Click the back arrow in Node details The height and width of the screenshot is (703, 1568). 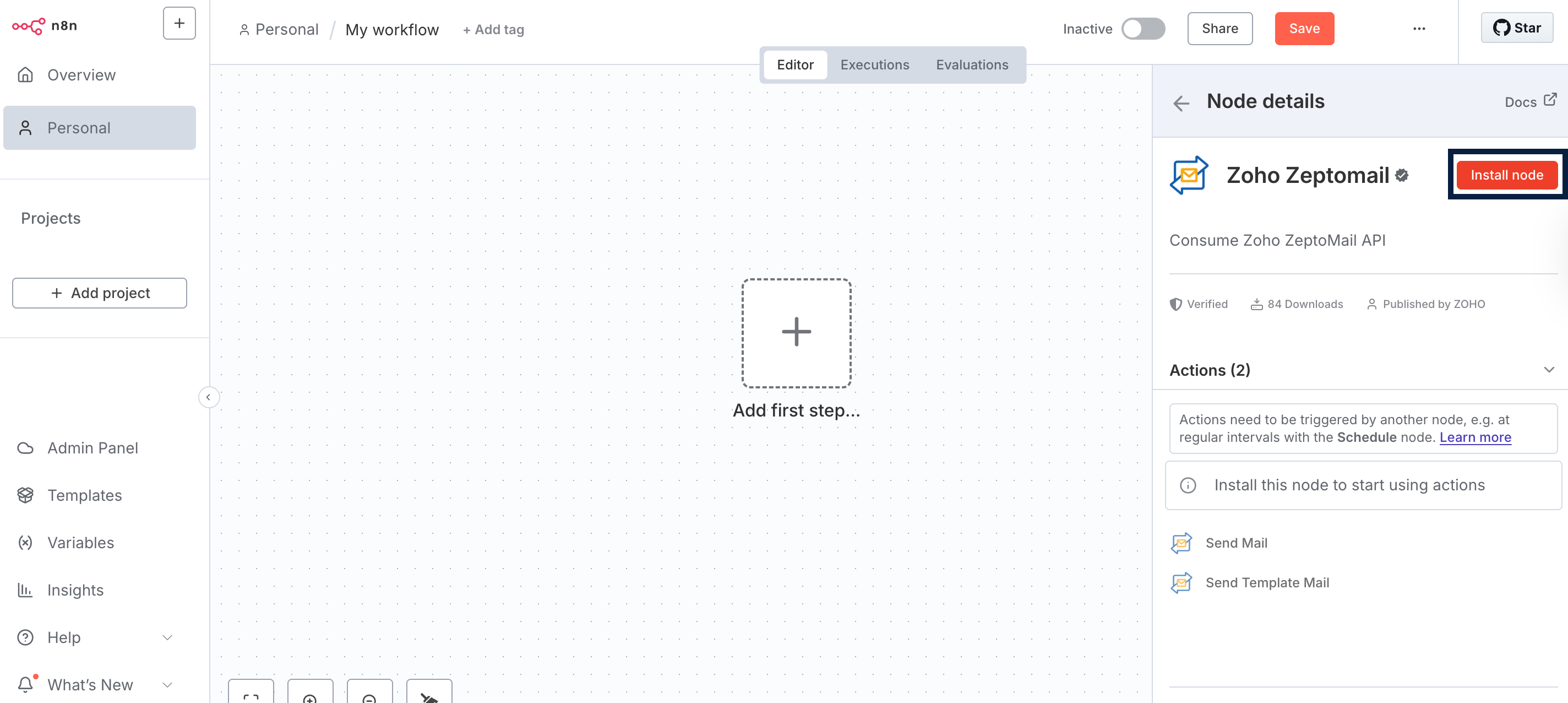click(1181, 103)
